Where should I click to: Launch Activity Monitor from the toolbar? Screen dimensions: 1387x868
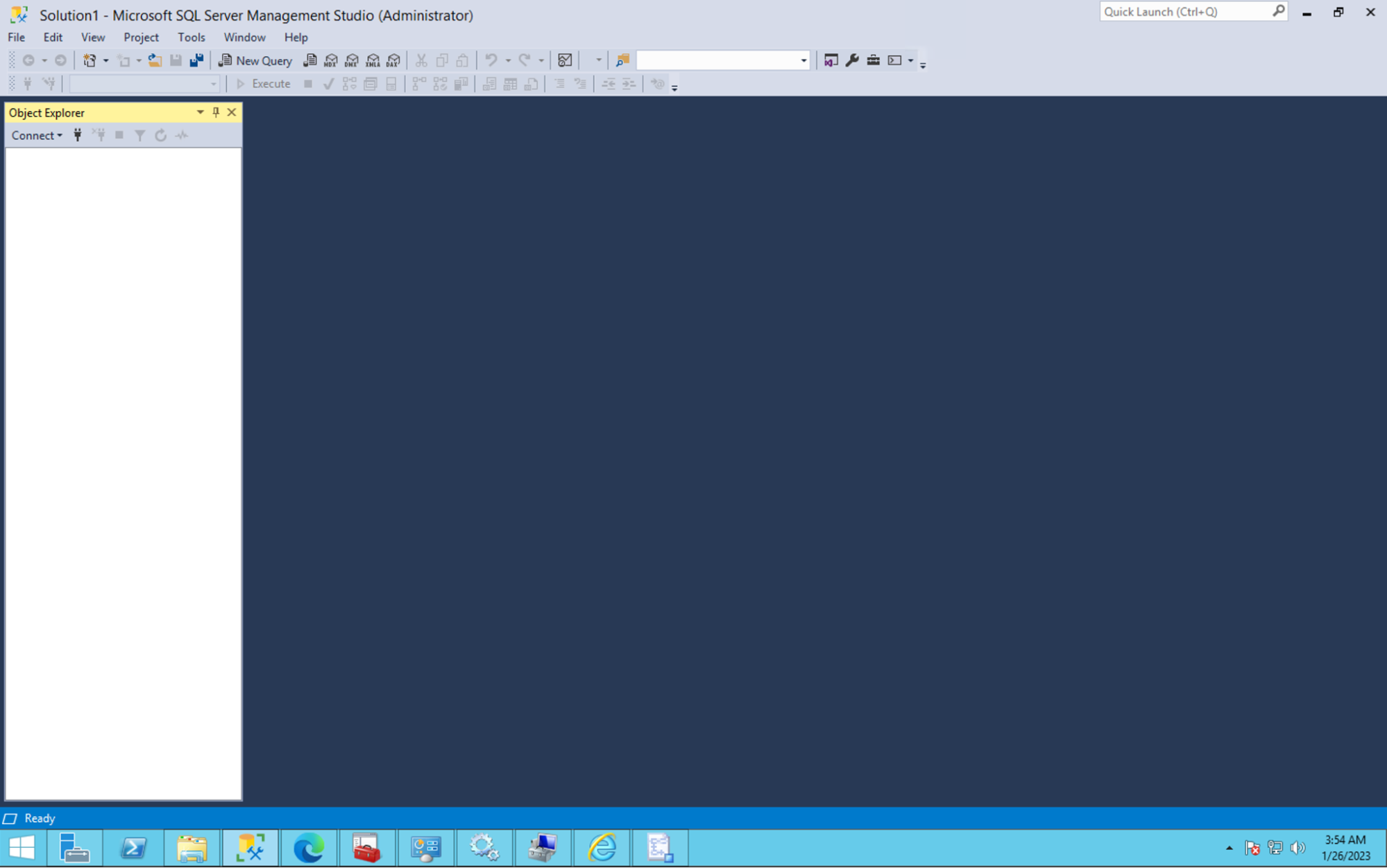(180, 135)
